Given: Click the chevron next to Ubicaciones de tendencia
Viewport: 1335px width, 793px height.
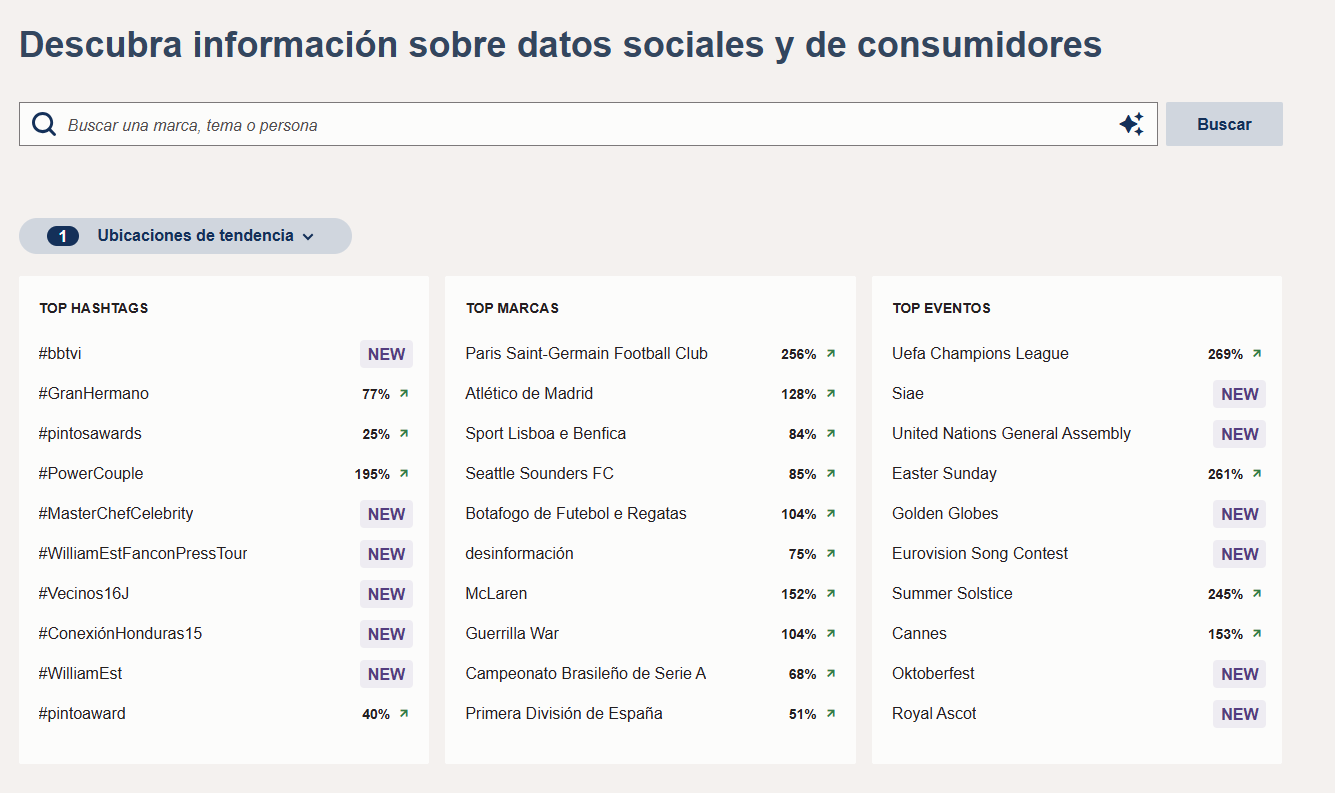Looking at the screenshot, I should pyautogui.click(x=308, y=237).
